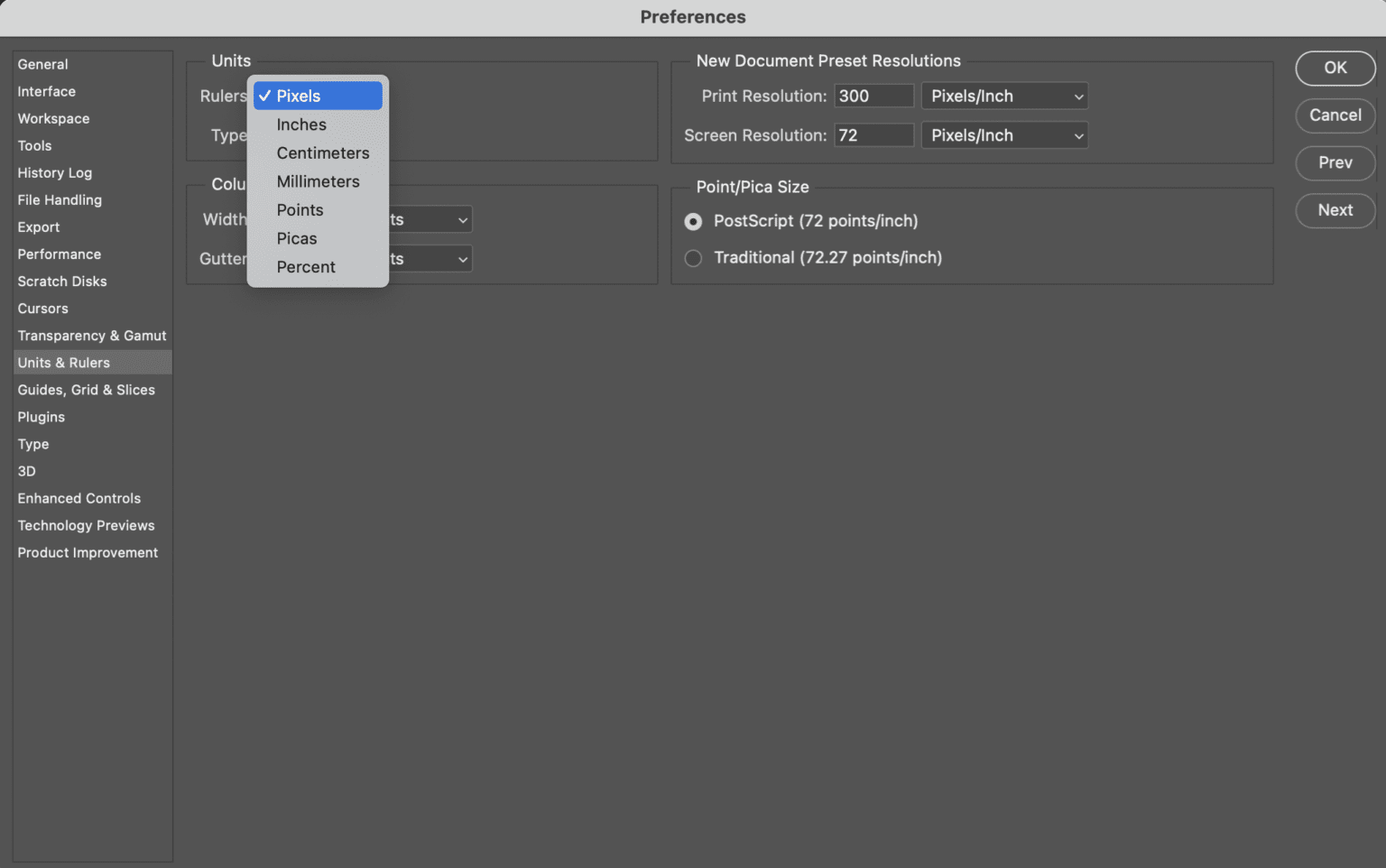
Task: Confirm preferences with the OK button
Action: pyautogui.click(x=1335, y=68)
